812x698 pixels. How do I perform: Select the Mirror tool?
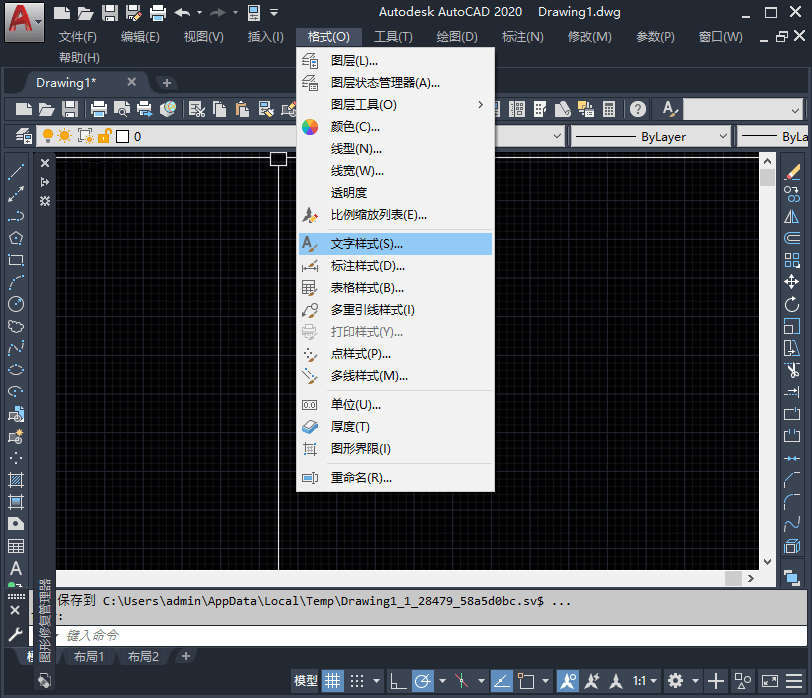pyautogui.click(x=791, y=216)
